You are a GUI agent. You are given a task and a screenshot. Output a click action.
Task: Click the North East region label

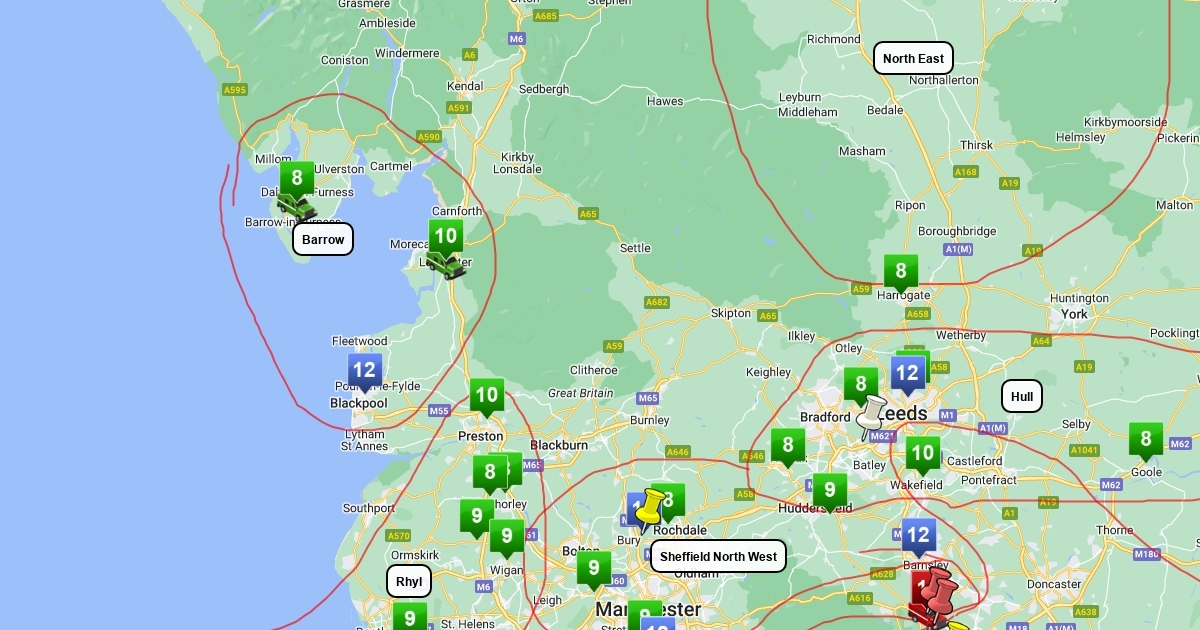click(x=913, y=58)
